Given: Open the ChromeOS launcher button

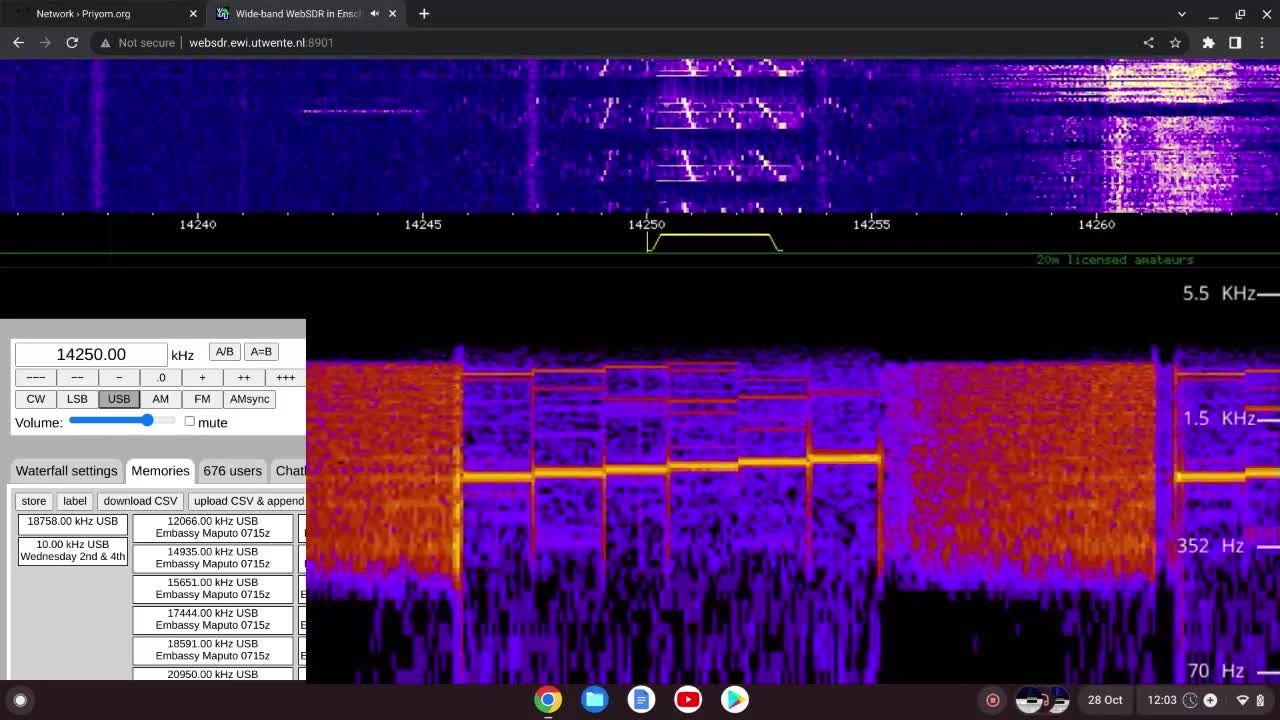Looking at the screenshot, I should point(20,700).
